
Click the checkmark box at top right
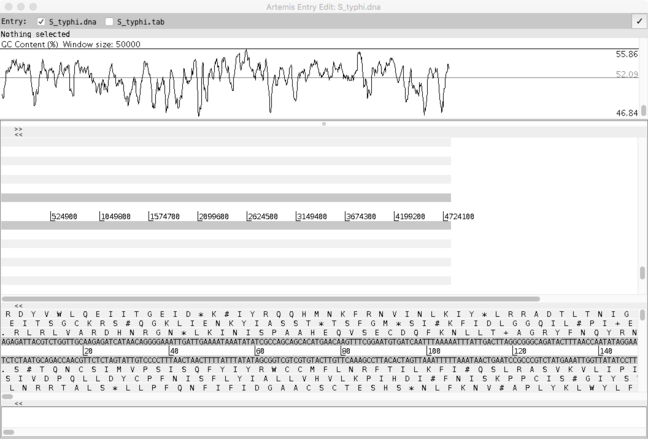[x=638, y=21]
